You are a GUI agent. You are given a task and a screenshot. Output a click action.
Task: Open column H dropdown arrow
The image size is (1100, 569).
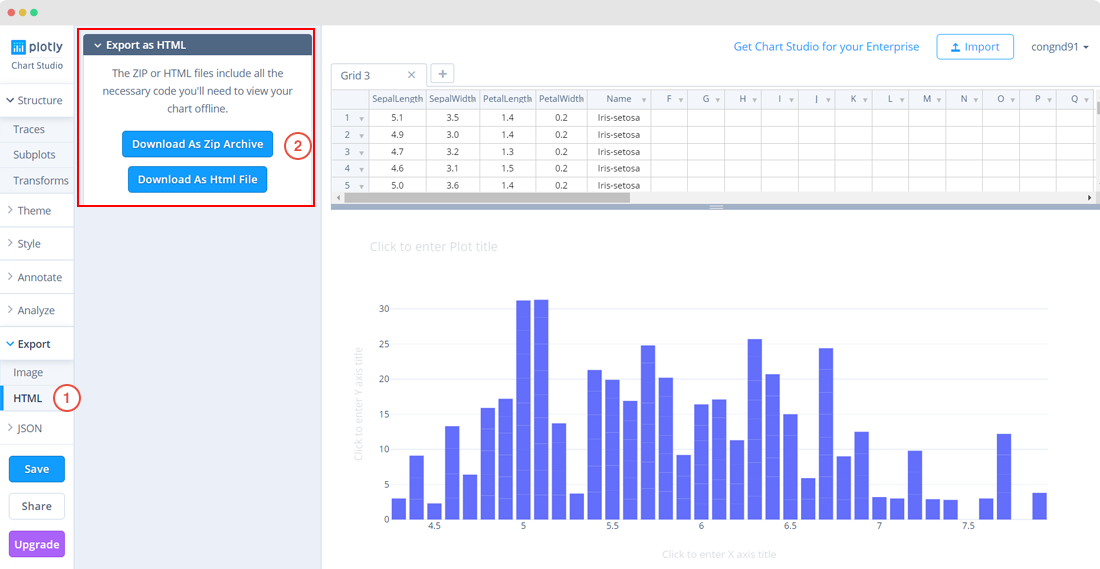click(x=755, y=100)
